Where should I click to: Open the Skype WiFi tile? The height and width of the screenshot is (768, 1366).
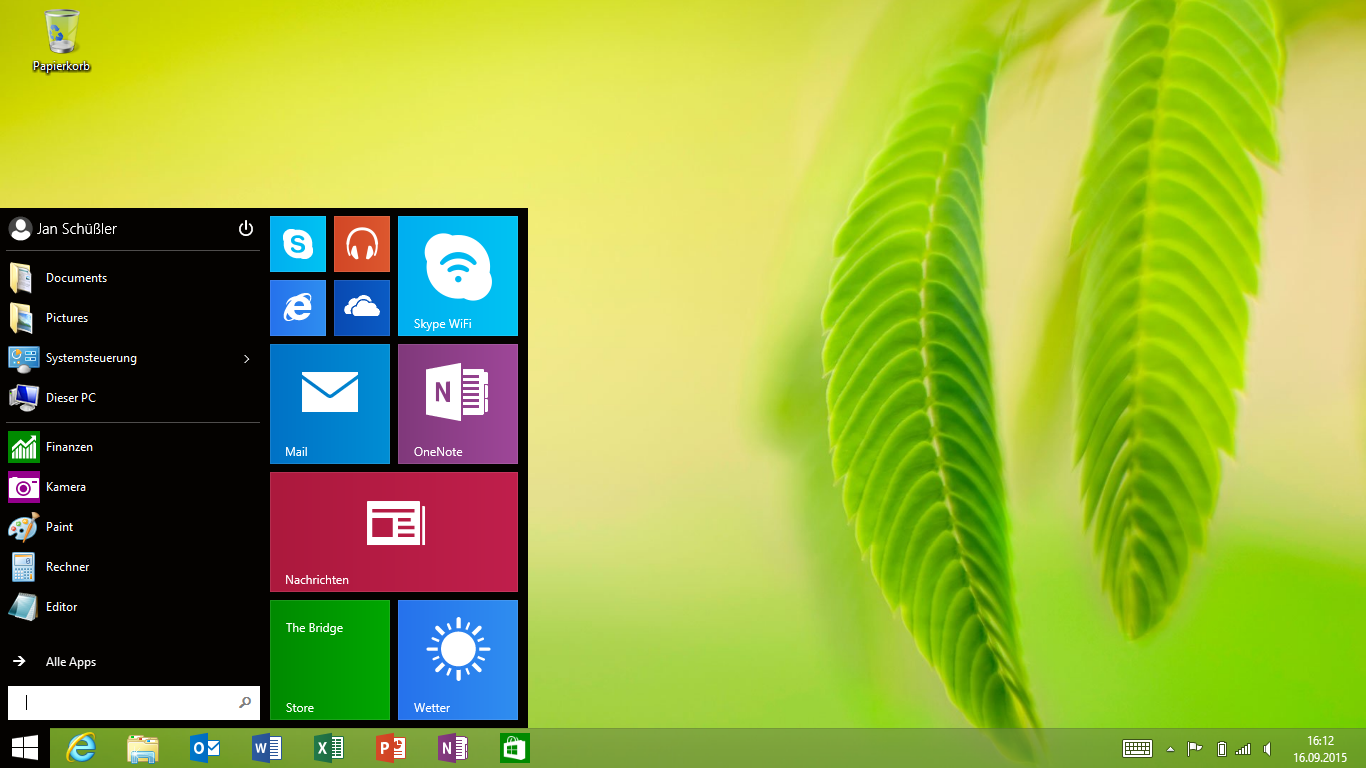458,276
